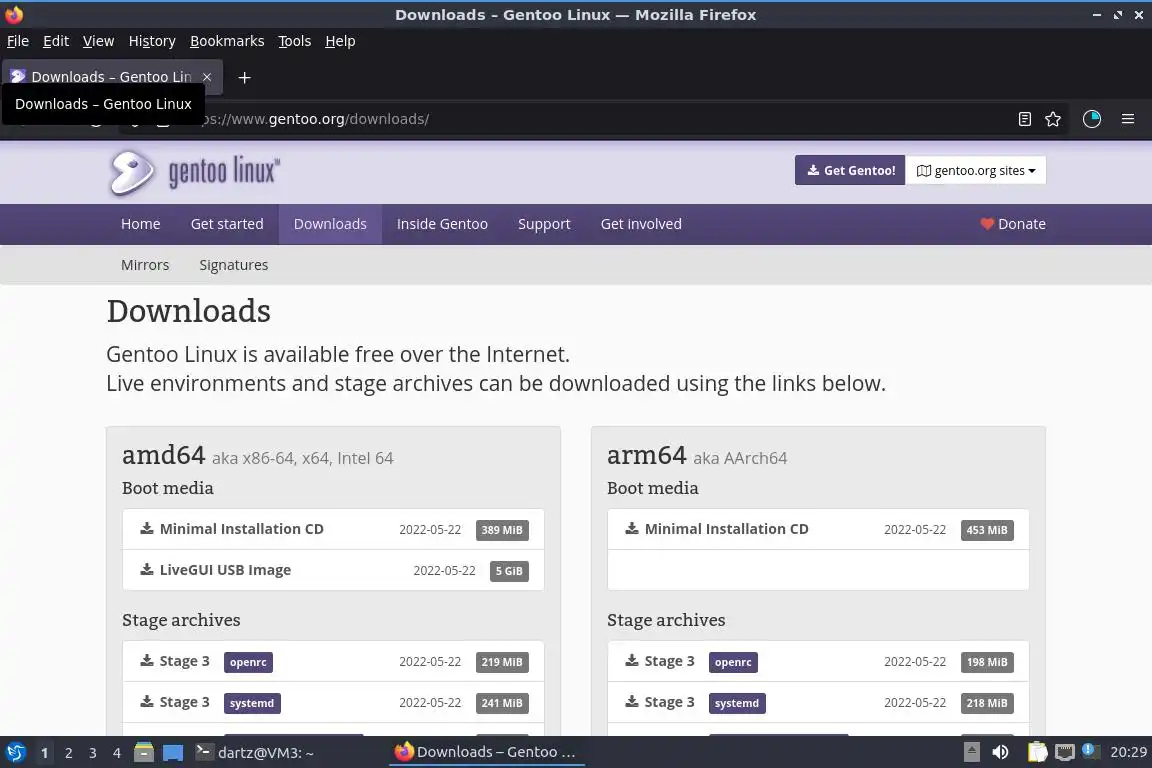
Task: Click the Gentoo Linux logo
Action: pyautogui.click(x=194, y=173)
